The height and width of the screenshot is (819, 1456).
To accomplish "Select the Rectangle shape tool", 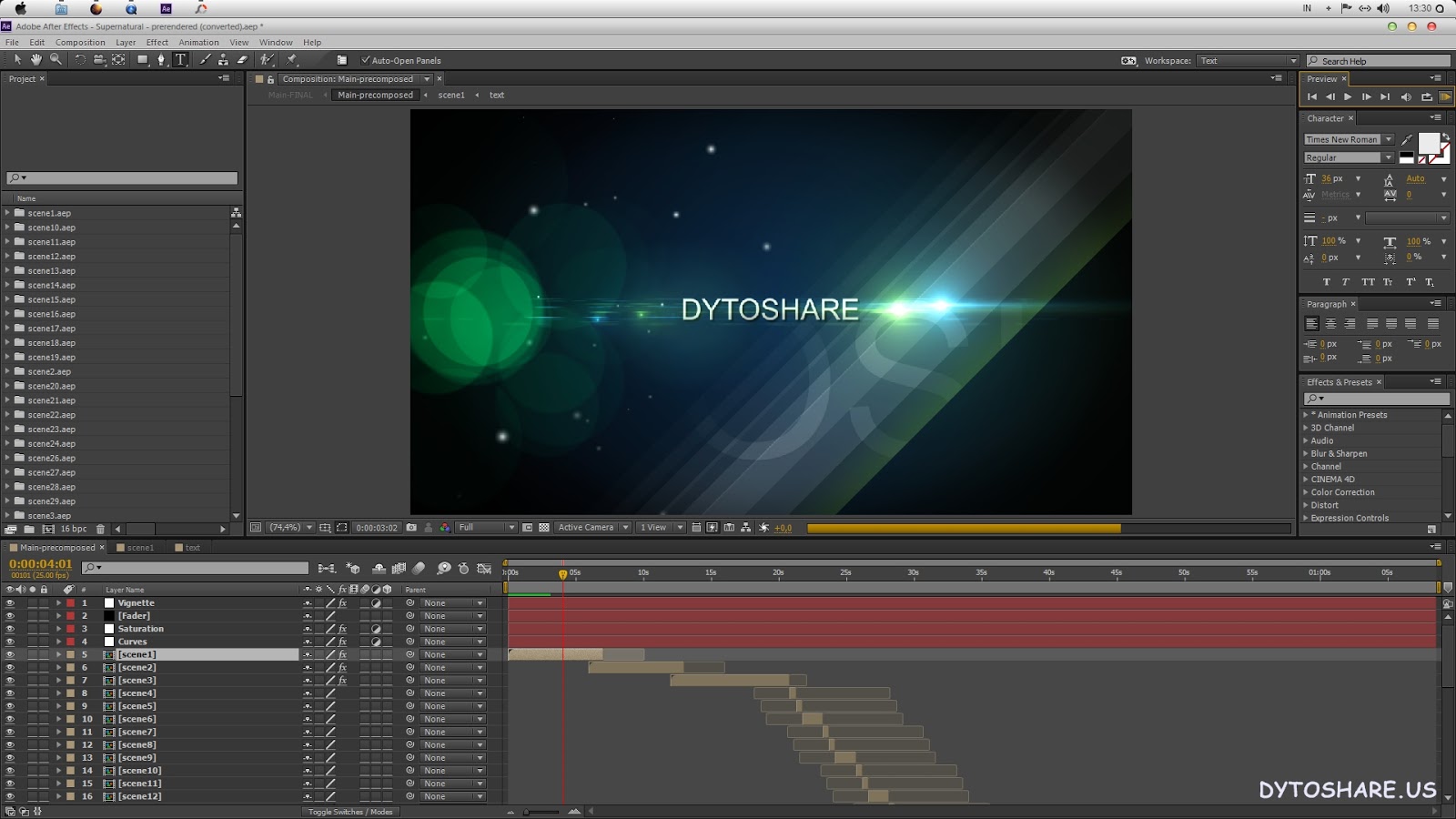I will 142,60.
